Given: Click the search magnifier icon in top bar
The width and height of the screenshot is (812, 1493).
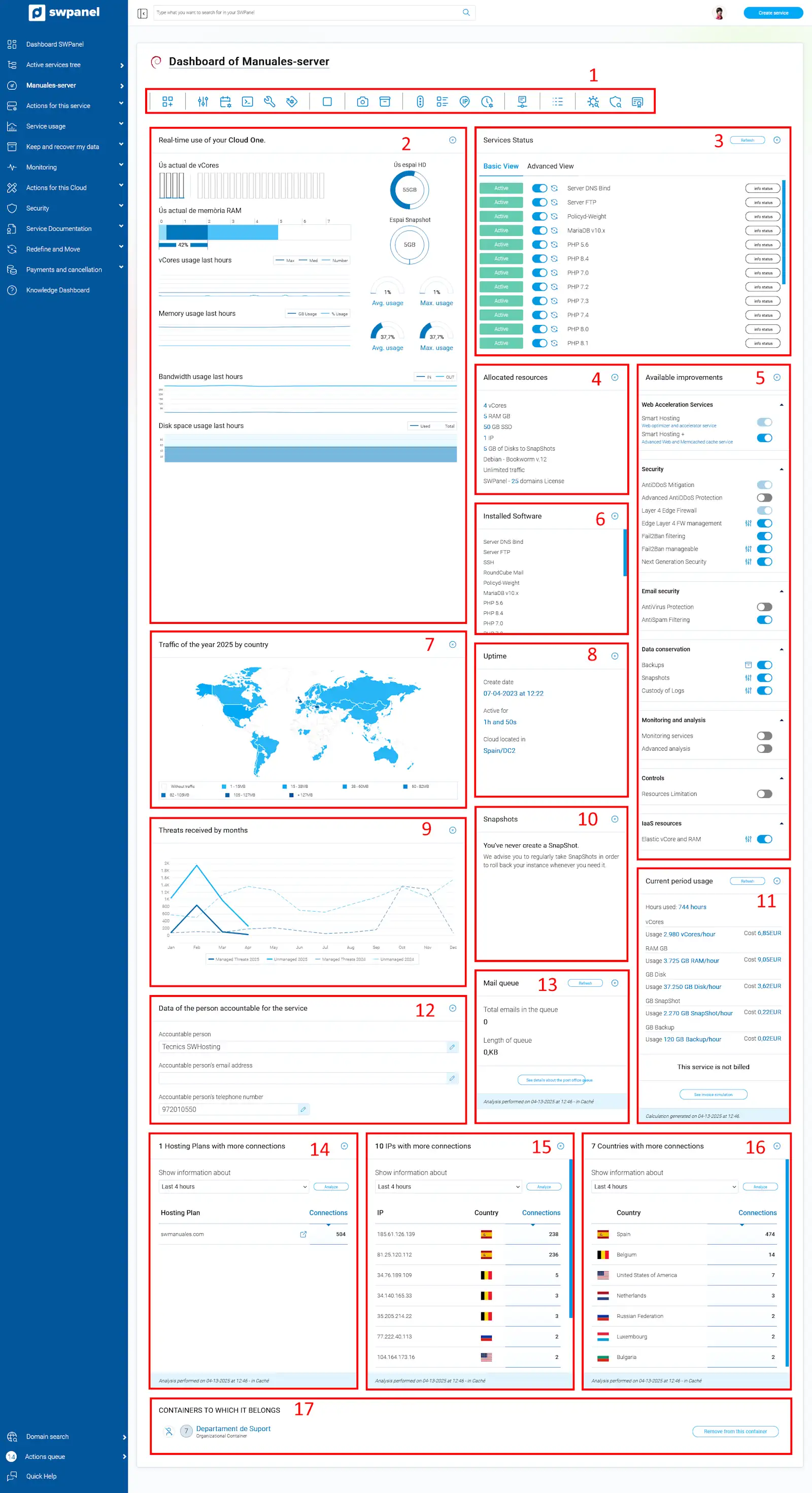Looking at the screenshot, I should click(x=466, y=12).
